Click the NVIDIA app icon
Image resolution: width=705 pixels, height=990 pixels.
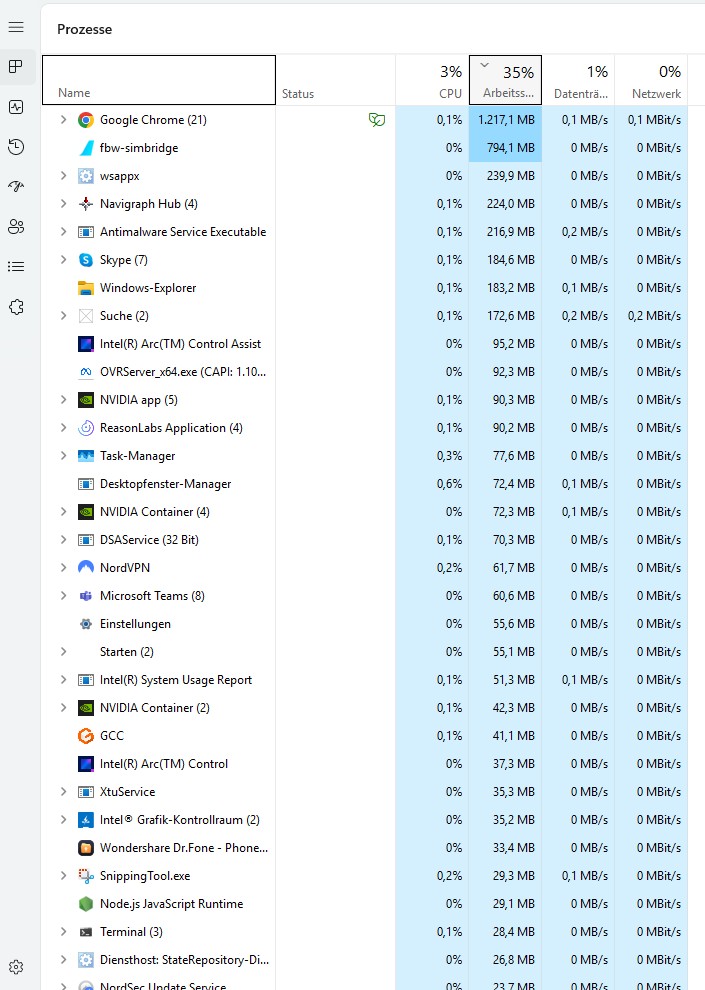coord(86,400)
